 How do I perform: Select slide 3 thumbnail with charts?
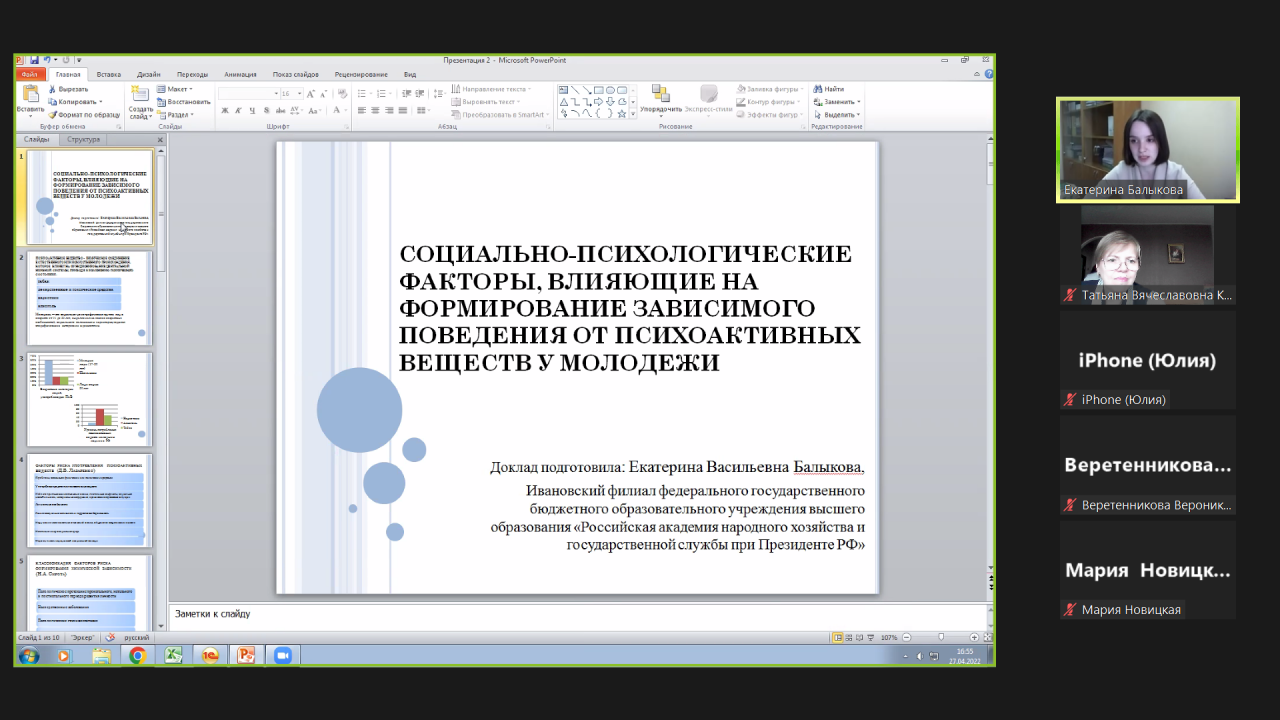[89, 399]
